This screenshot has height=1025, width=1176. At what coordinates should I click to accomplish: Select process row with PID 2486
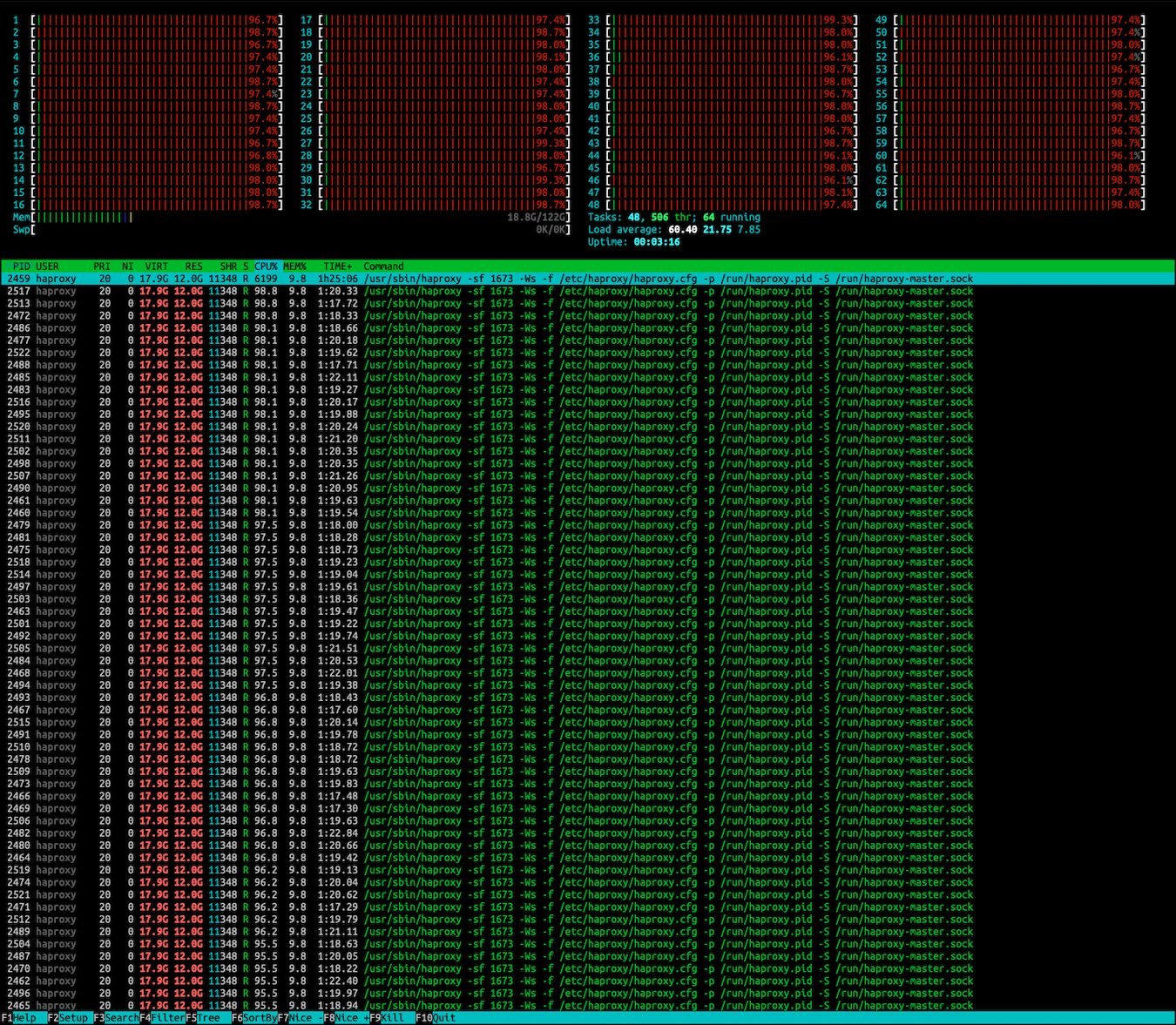587,328
